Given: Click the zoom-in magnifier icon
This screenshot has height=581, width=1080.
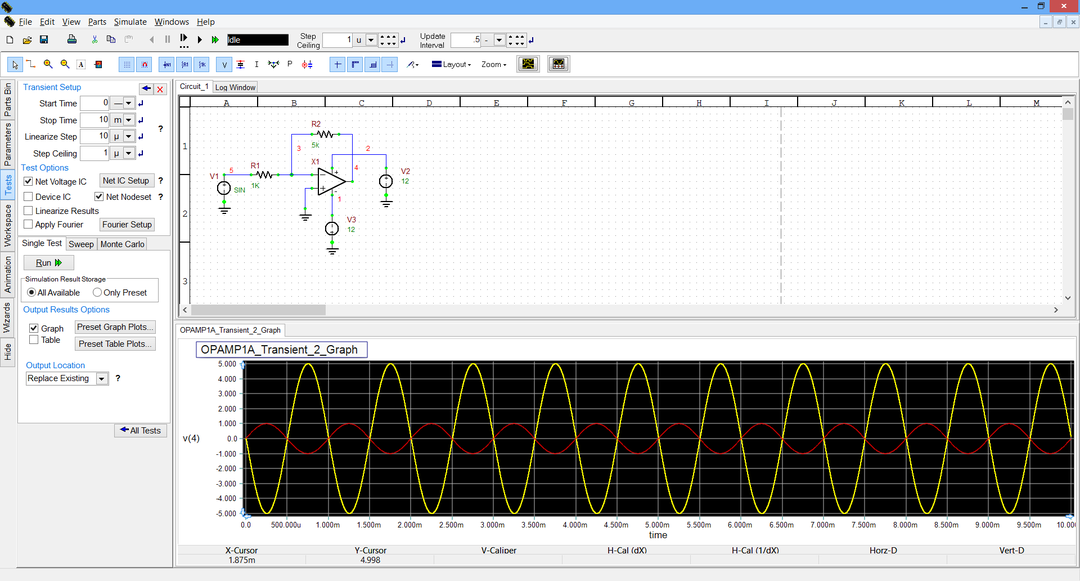Looking at the screenshot, I should click(x=46, y=64).
